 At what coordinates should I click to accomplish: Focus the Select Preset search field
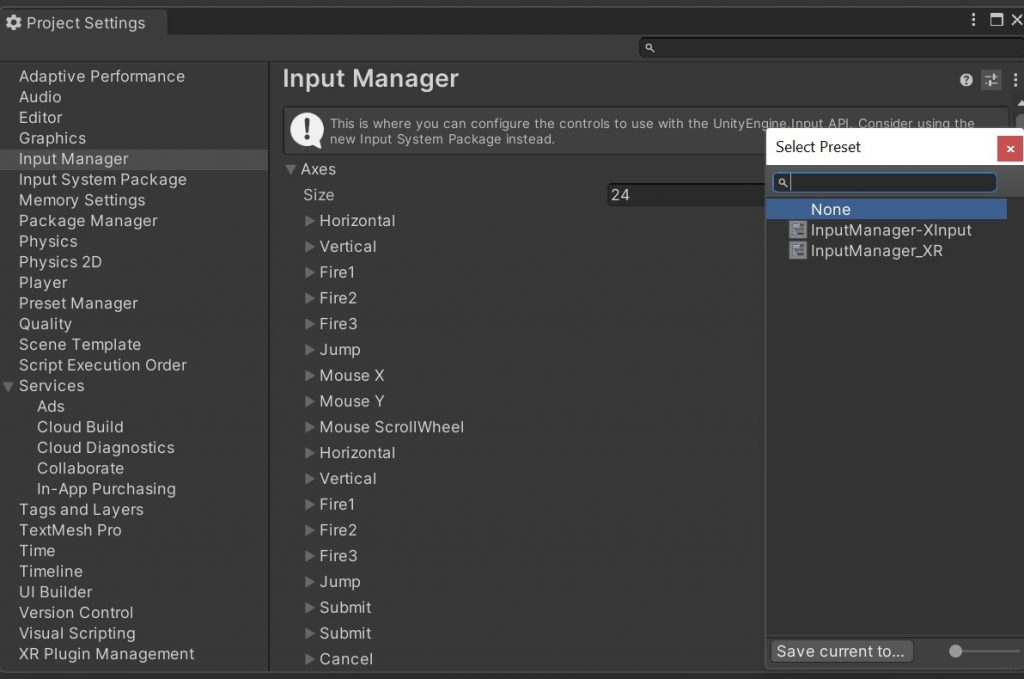pos(885,183)
